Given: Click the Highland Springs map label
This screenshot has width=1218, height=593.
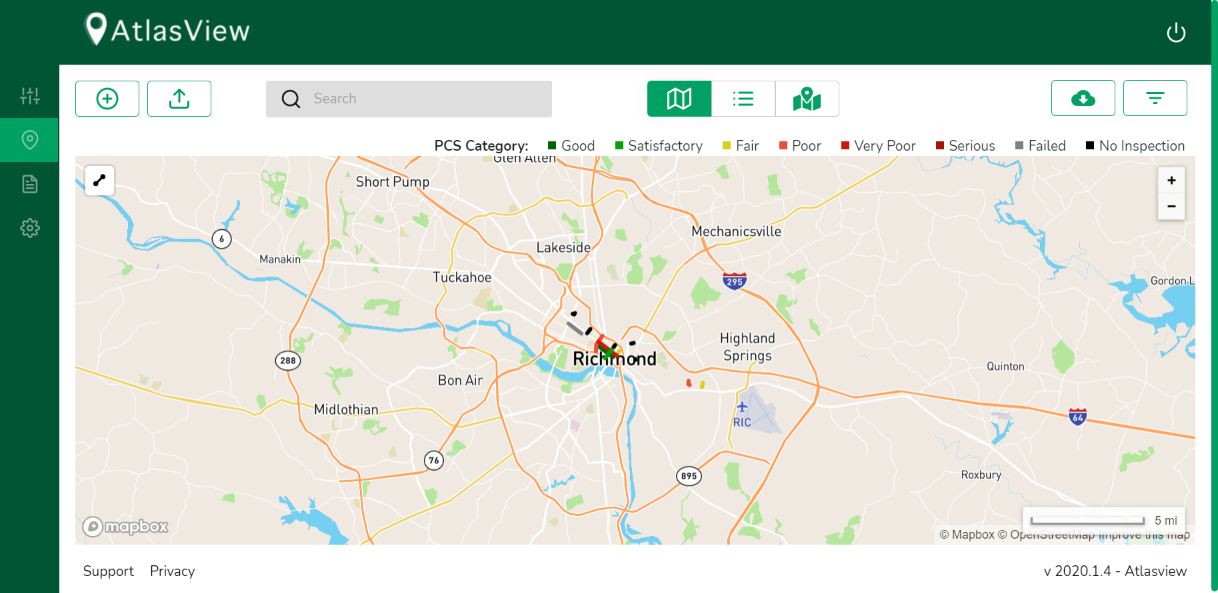Looking at the screenshot, I should pyautogui.click(x=747, y=346).
